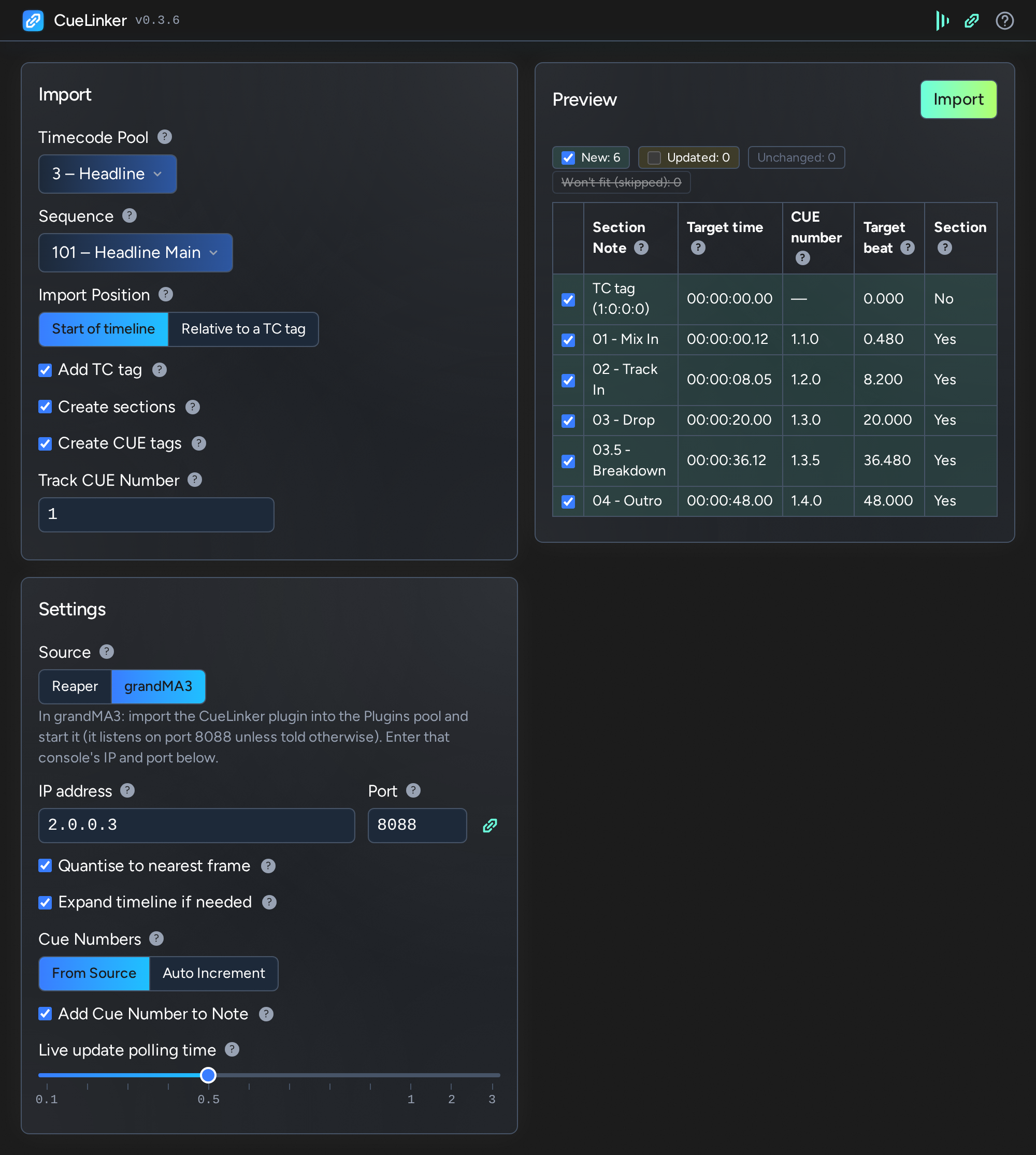Uncheck the 03 - Drop row checkbox
1036x1155 pixels.
pyautogui.click(x=568, y=421)
